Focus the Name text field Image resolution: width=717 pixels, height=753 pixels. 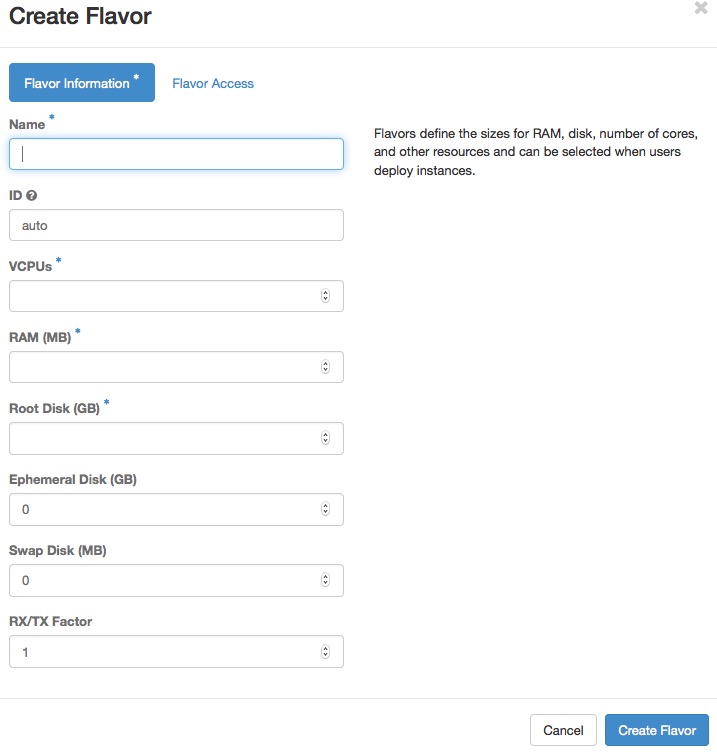point(176,154)
